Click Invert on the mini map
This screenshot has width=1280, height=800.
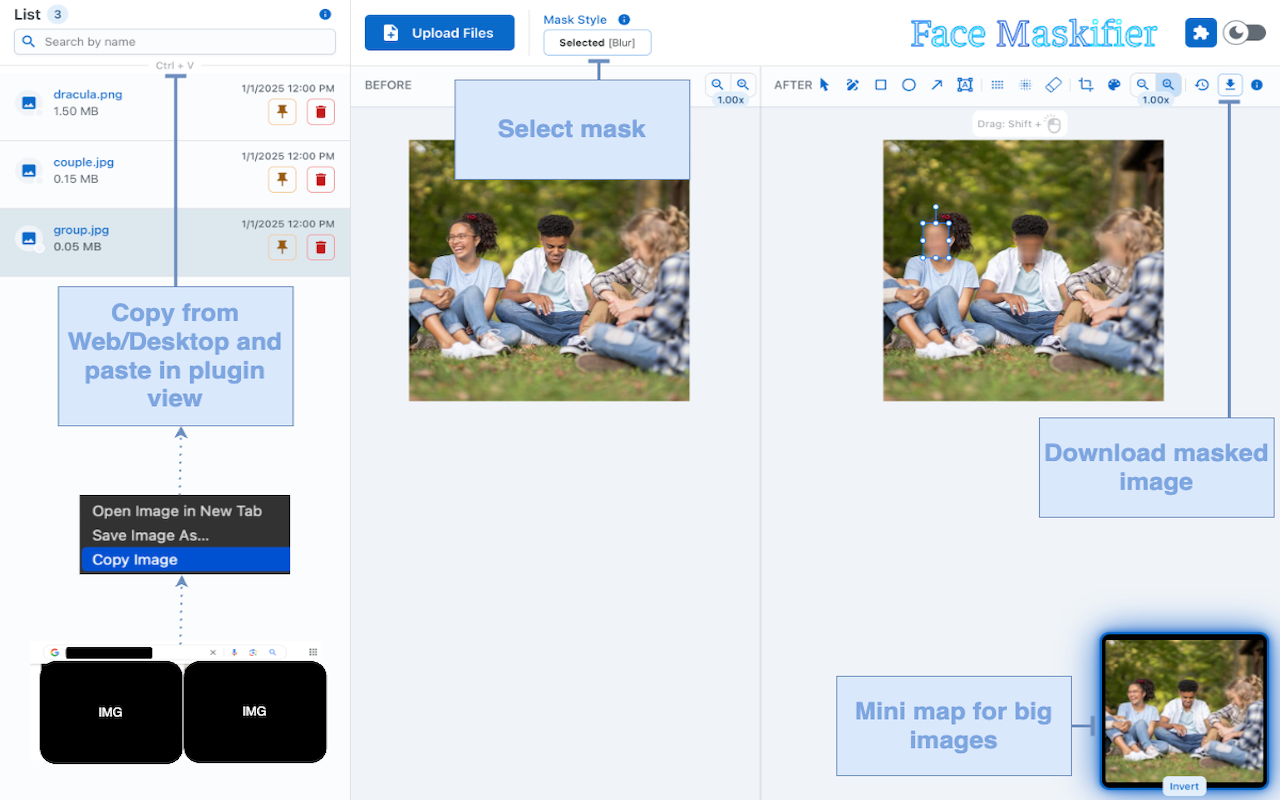[1184, 786]
